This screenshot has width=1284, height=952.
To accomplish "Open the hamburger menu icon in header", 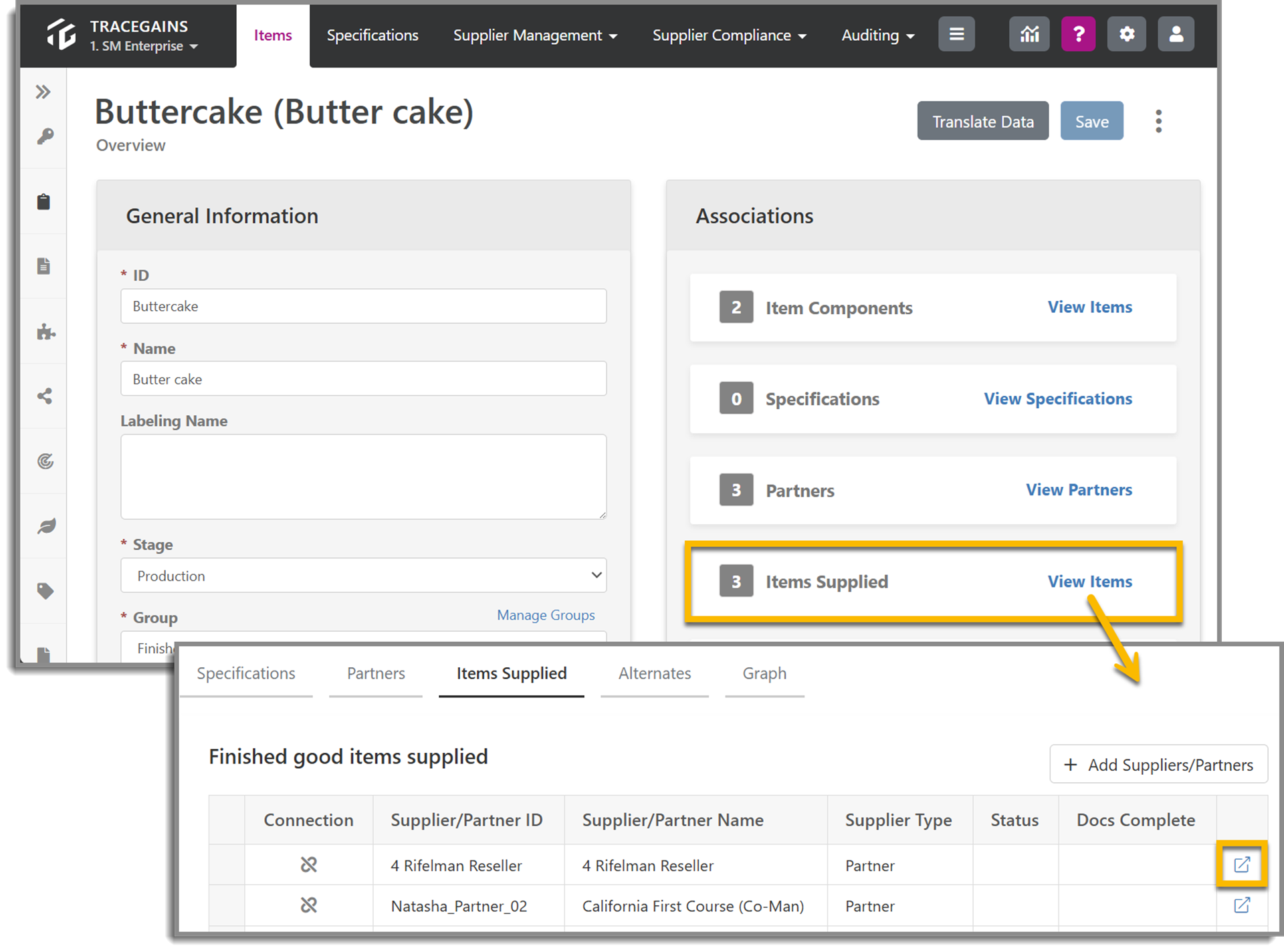I will coord(956,34).
